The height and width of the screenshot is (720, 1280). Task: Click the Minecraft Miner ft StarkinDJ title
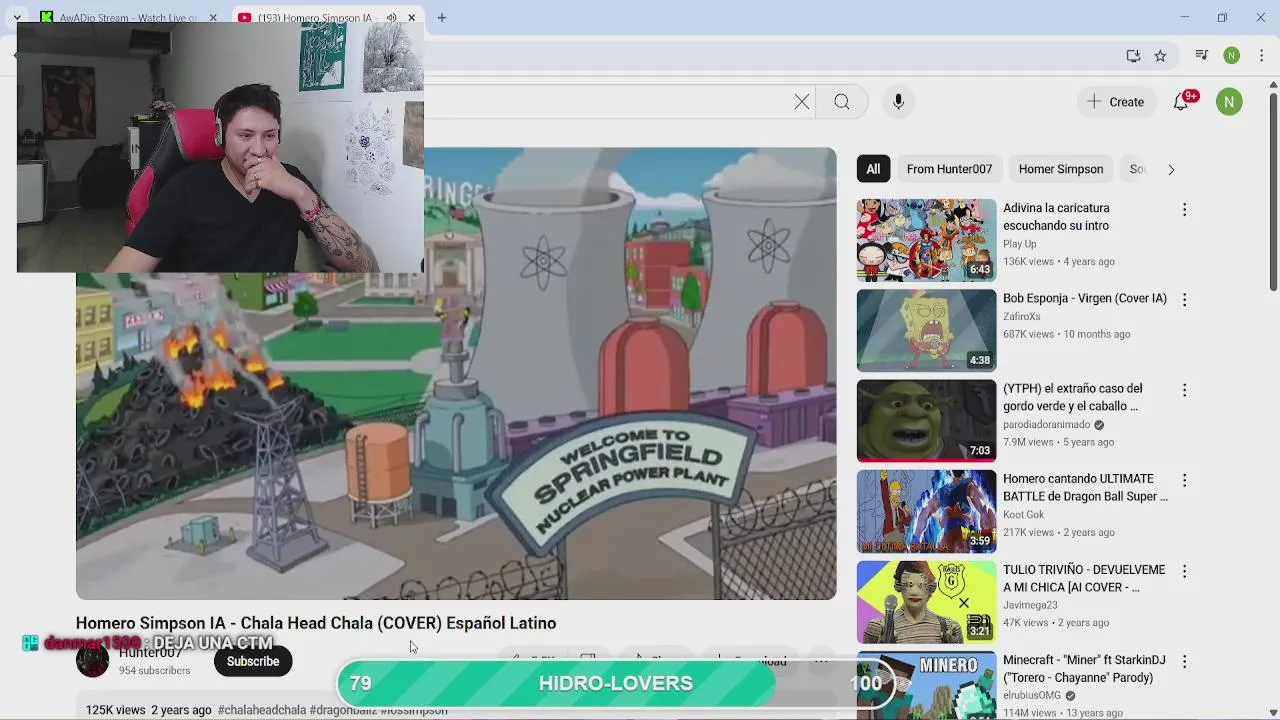coord(1084,669)
